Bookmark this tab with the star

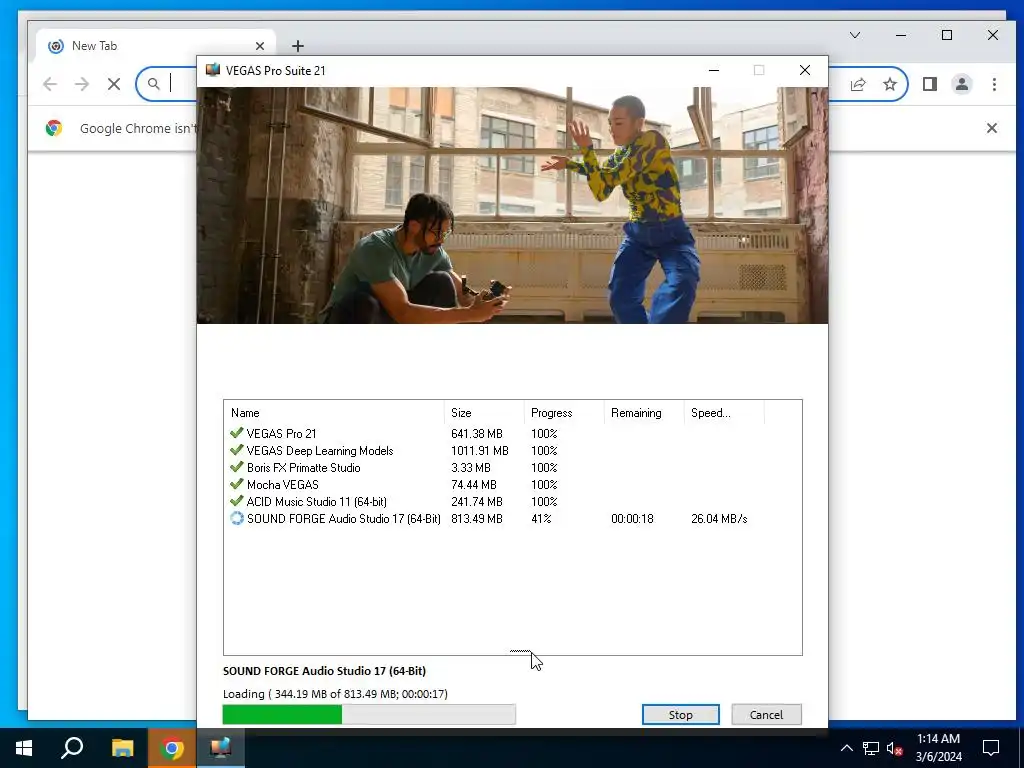click(889, 84)
